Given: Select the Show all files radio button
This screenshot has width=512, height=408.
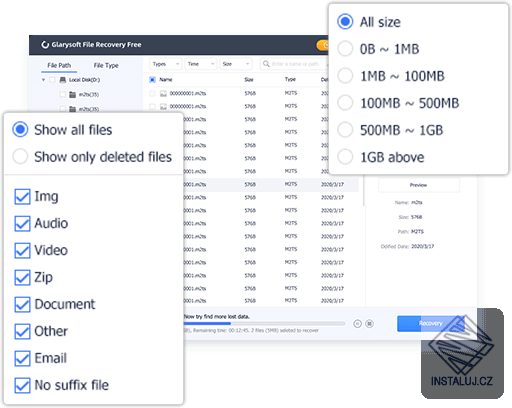Looking at the screenshot, I should (x=20, y=130).
